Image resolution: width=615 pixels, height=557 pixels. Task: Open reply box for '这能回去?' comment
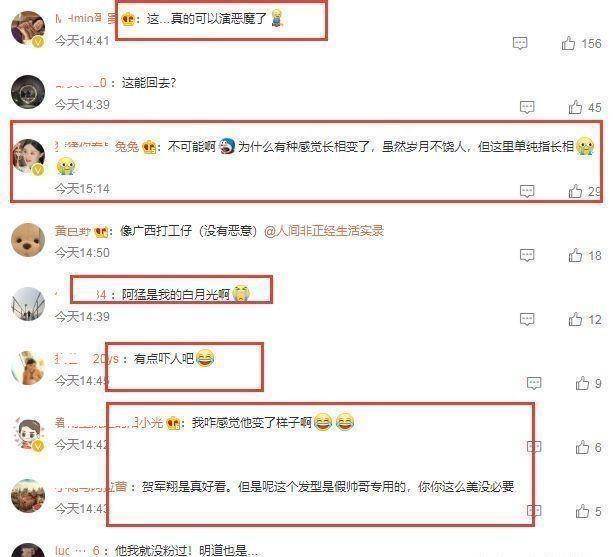click(x=527, y=107)
